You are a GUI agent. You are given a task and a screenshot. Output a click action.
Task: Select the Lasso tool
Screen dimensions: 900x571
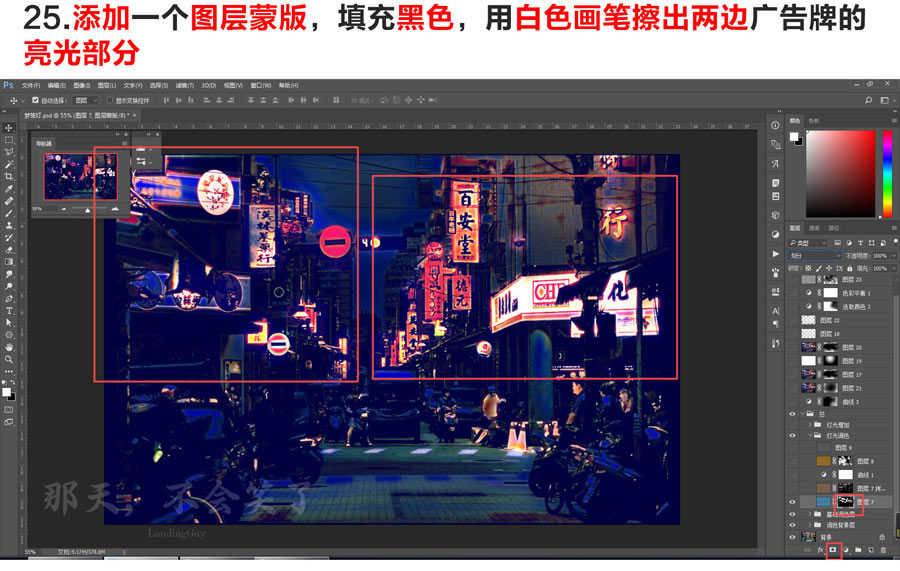(x=9, y=152)
